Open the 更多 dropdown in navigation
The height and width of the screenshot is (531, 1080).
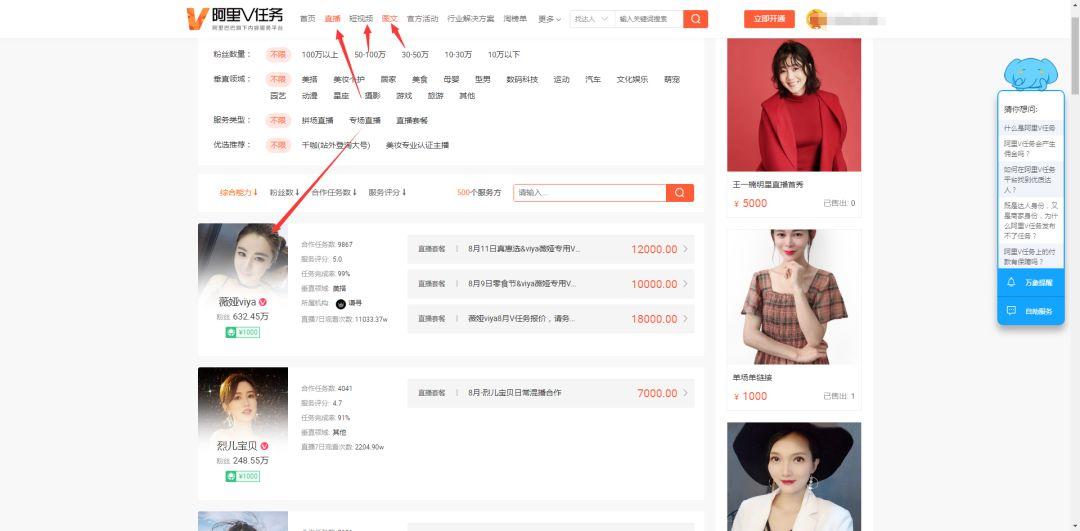coord(550,19)
